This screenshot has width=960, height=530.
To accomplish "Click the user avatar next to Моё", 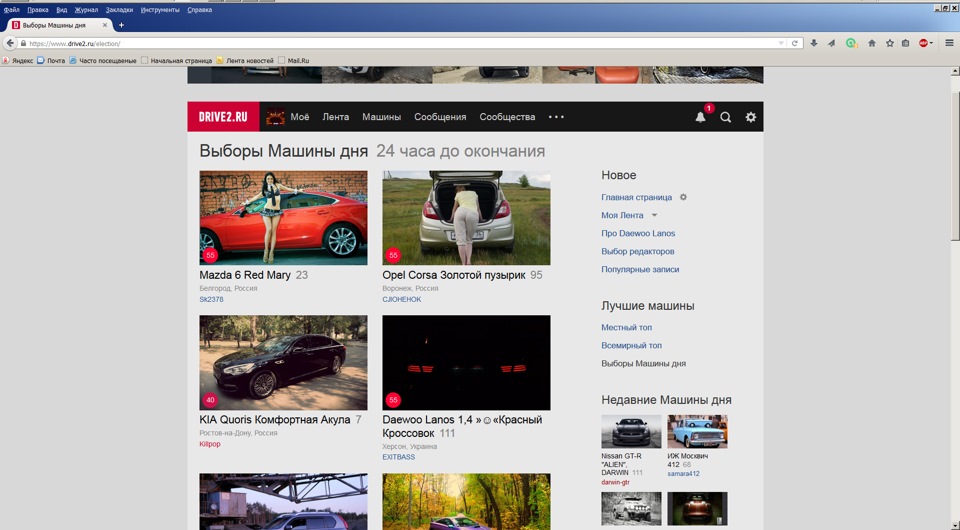I will coord(275,116).
